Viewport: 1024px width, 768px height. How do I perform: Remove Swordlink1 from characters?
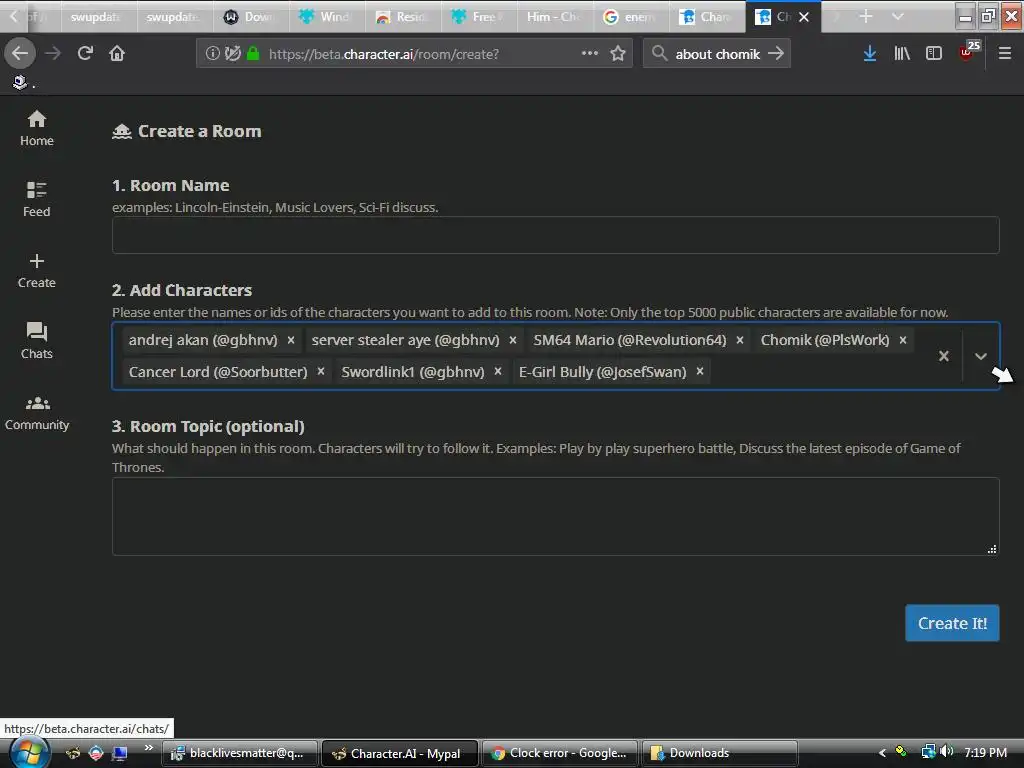point(498,372)
